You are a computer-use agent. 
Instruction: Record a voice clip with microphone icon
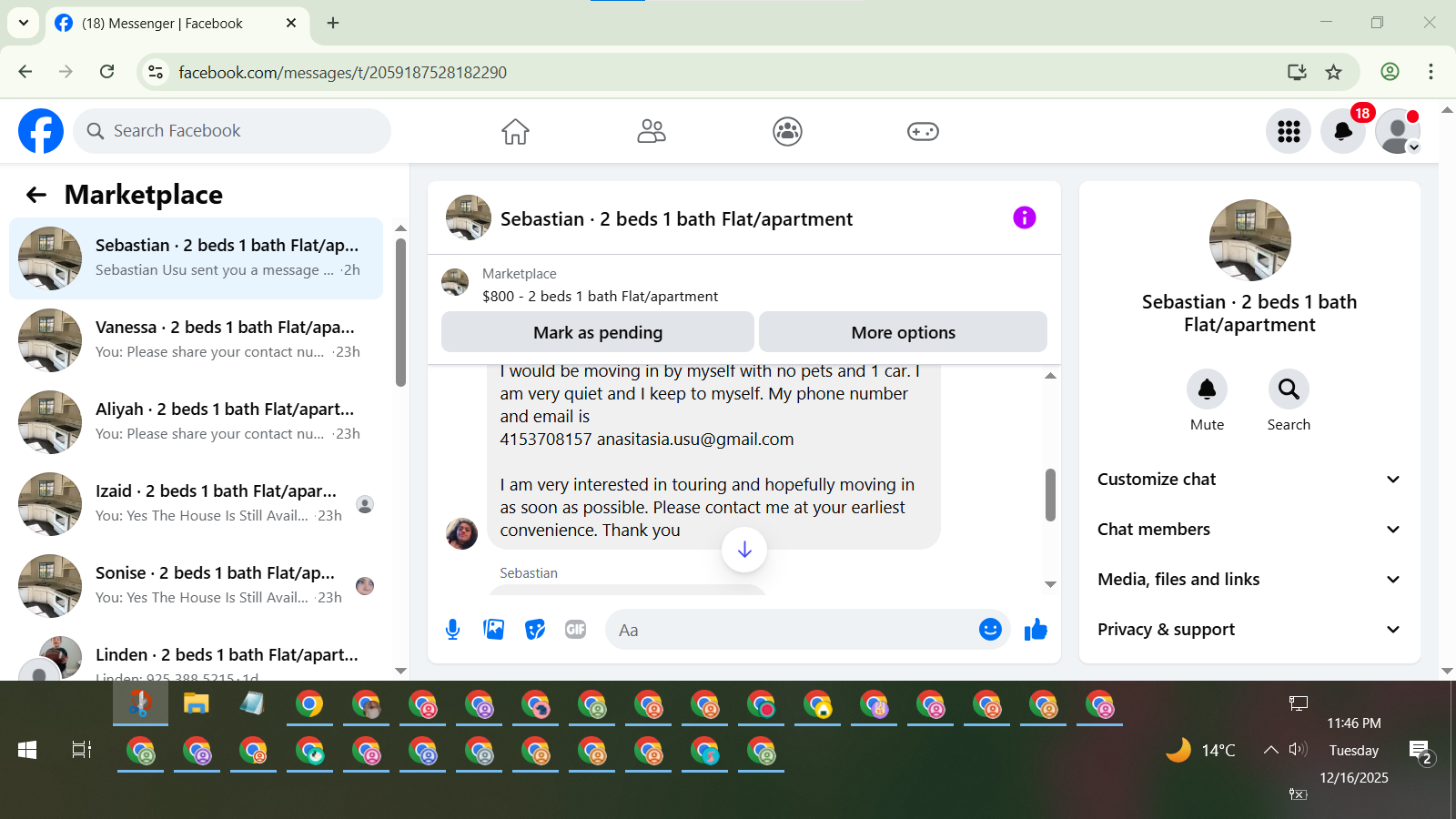[x=453, y=630]
